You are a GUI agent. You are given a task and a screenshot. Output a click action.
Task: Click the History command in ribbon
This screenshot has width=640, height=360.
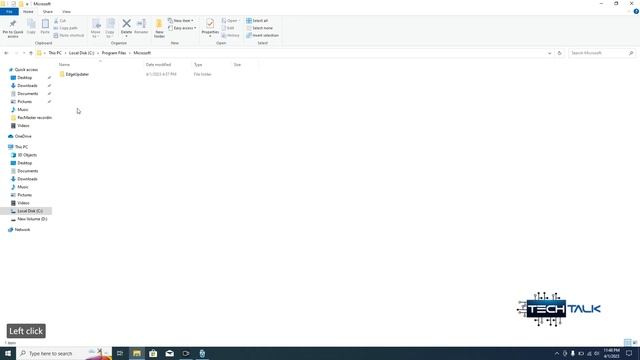[231, 36]
